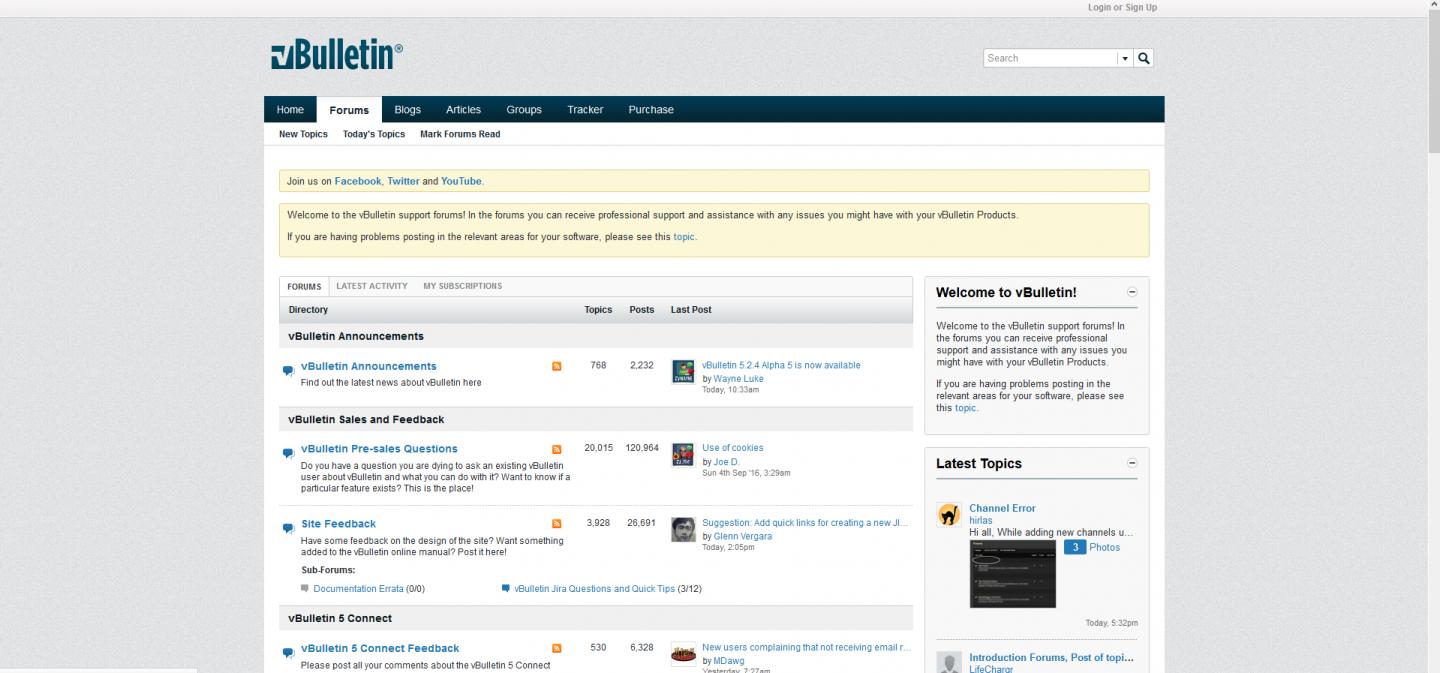
Task: Click the Documentation Errata sub-forum icon
Action: pos(305,588)
